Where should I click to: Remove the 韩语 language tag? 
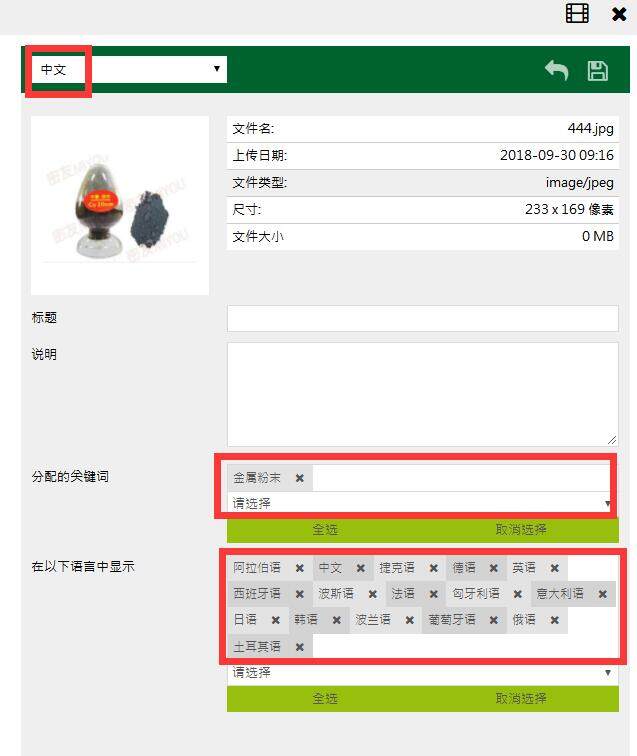click(337, 620)
